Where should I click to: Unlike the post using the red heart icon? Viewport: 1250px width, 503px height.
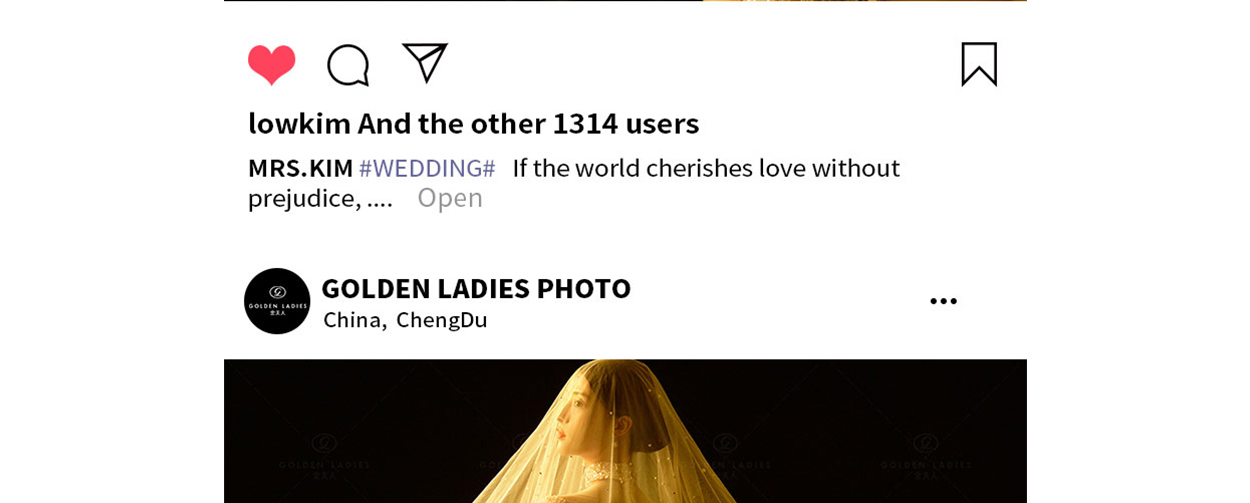(x=272, y=65)
